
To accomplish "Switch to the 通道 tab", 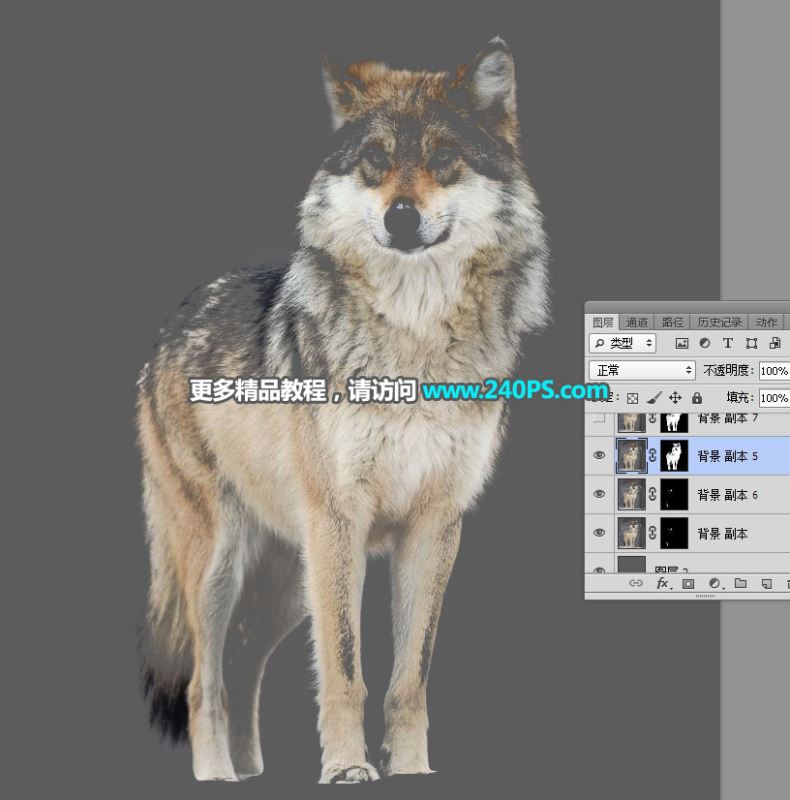I will coord(637,322).
